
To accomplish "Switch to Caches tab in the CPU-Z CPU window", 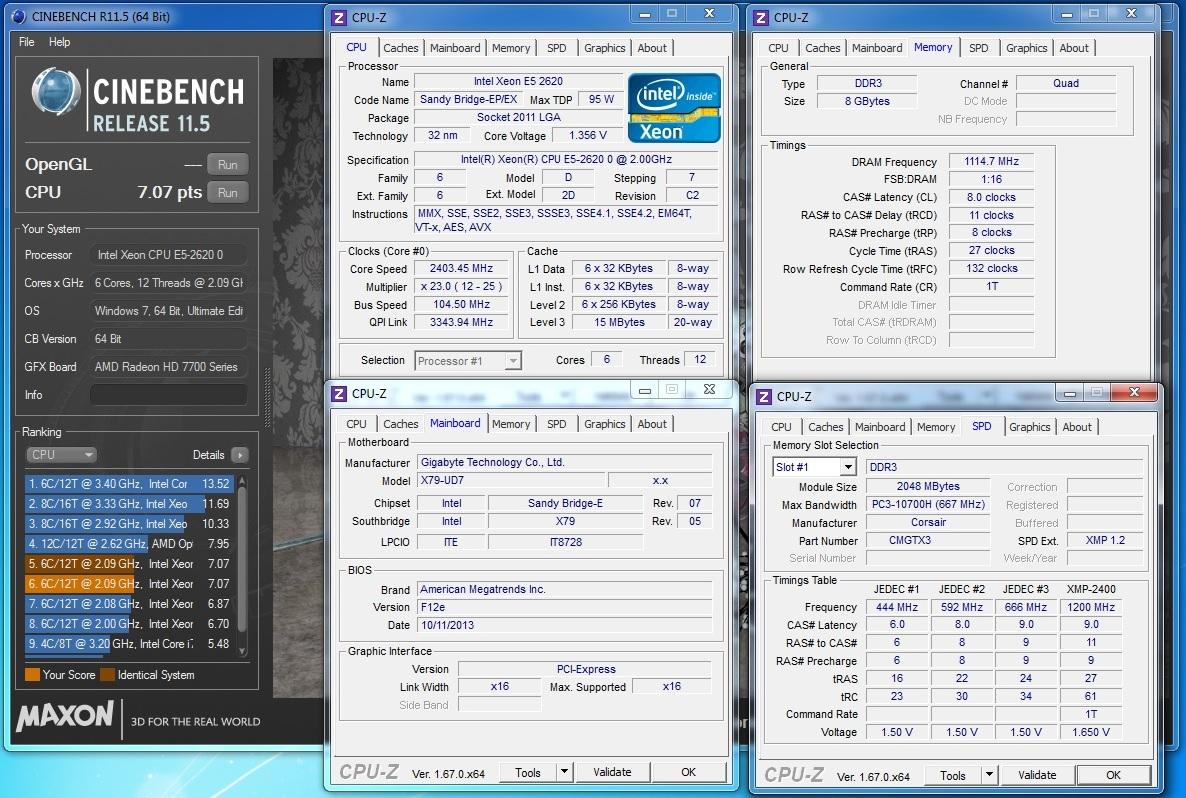I will pos(400,48).
